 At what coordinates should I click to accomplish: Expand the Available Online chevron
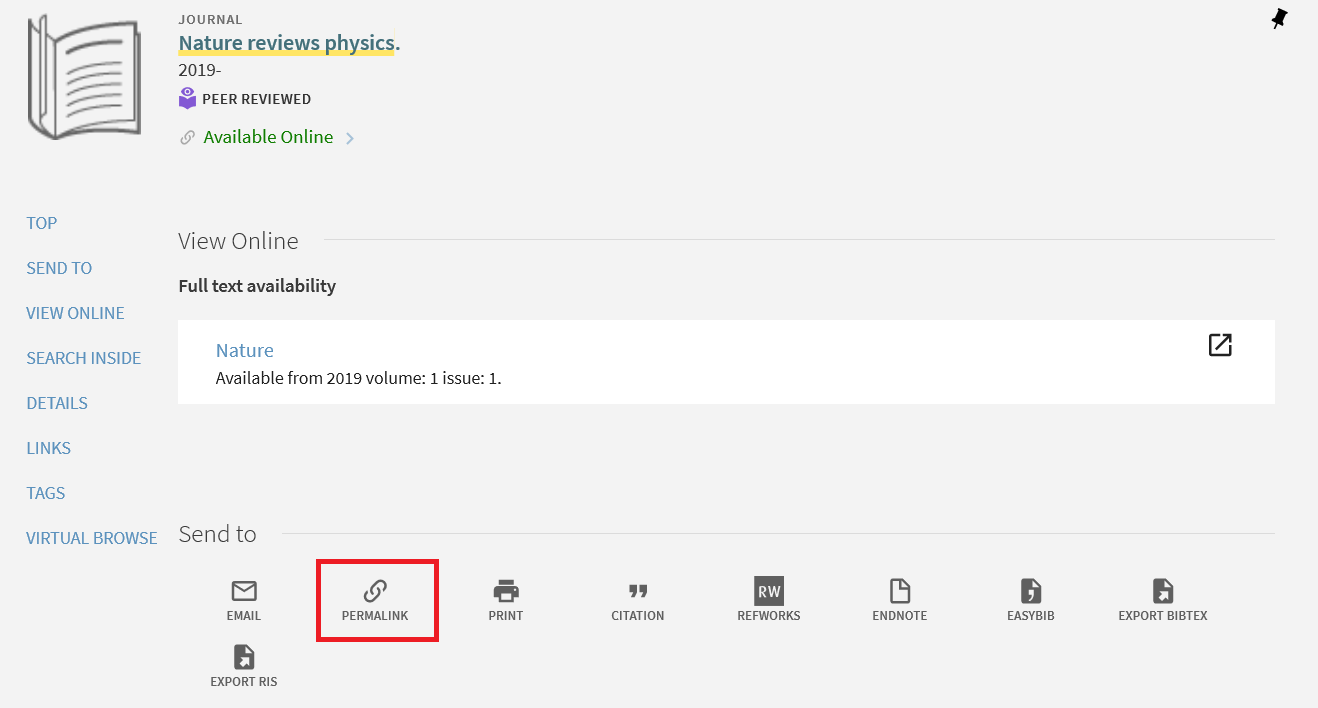pyautogui.click(x=350, y=138)
